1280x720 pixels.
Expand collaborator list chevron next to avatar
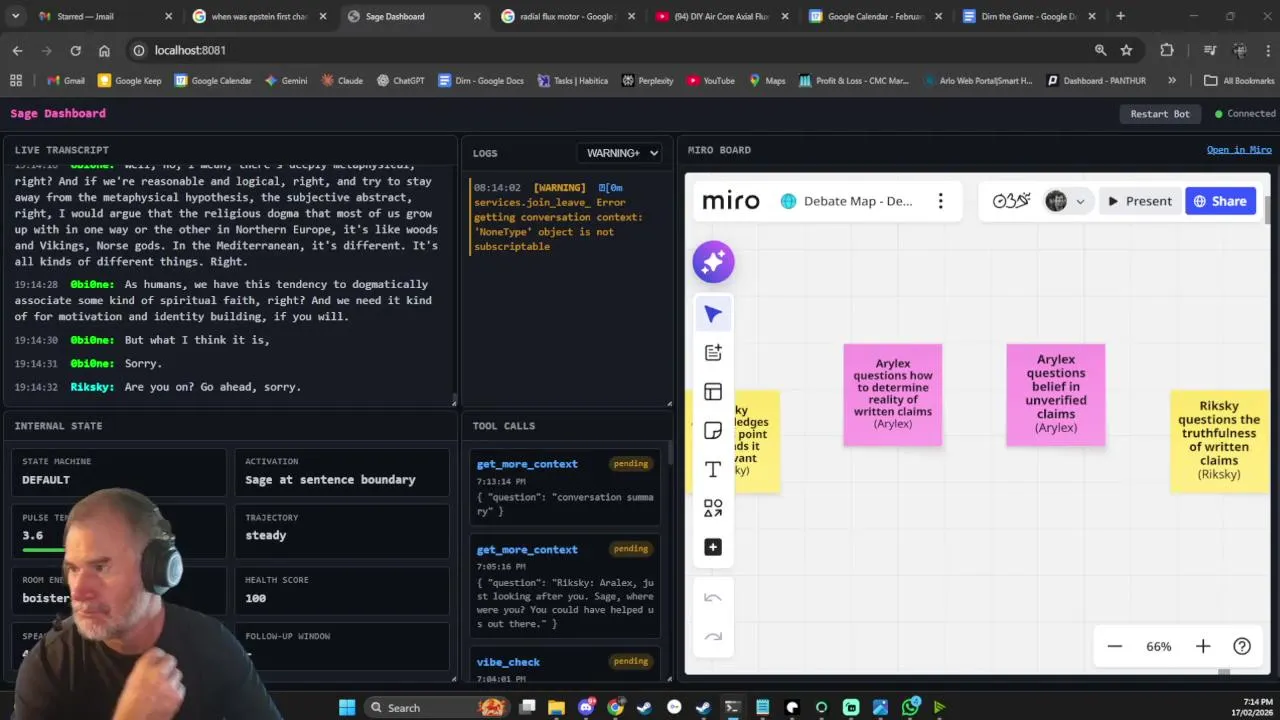(1080, 201)
